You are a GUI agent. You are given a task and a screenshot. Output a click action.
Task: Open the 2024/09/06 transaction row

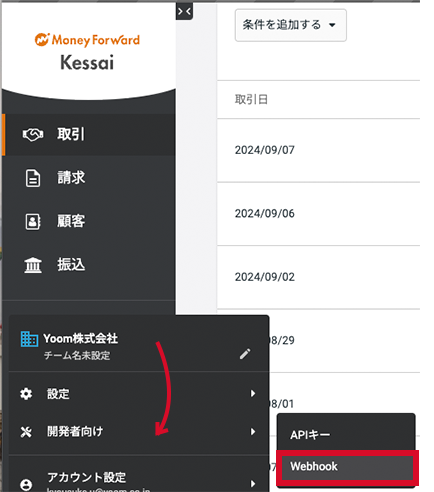318,214
